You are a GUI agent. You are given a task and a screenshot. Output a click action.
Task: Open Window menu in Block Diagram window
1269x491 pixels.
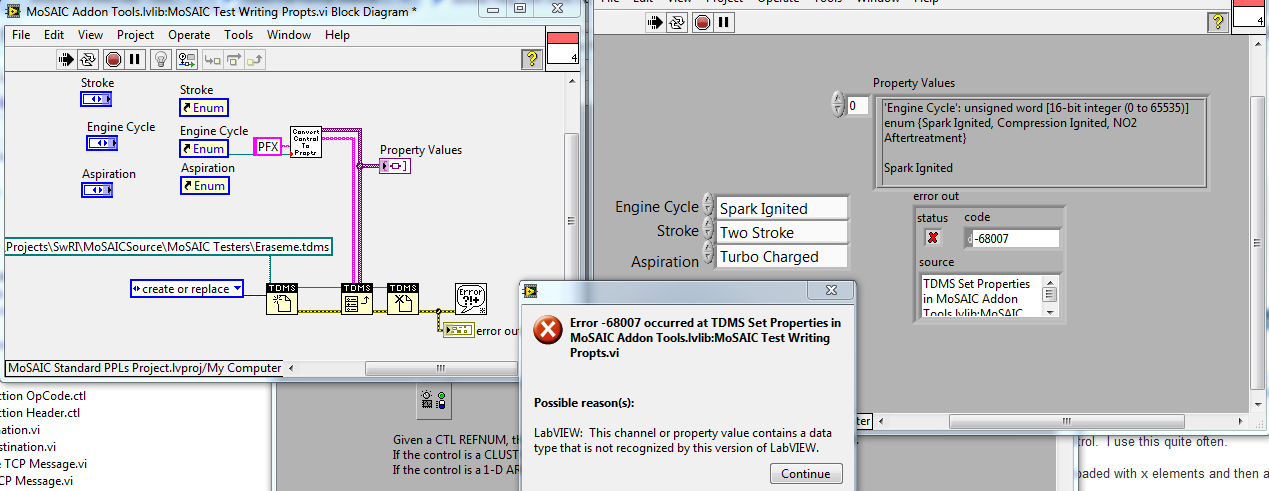pyautogui.click(x=288, y=35)
